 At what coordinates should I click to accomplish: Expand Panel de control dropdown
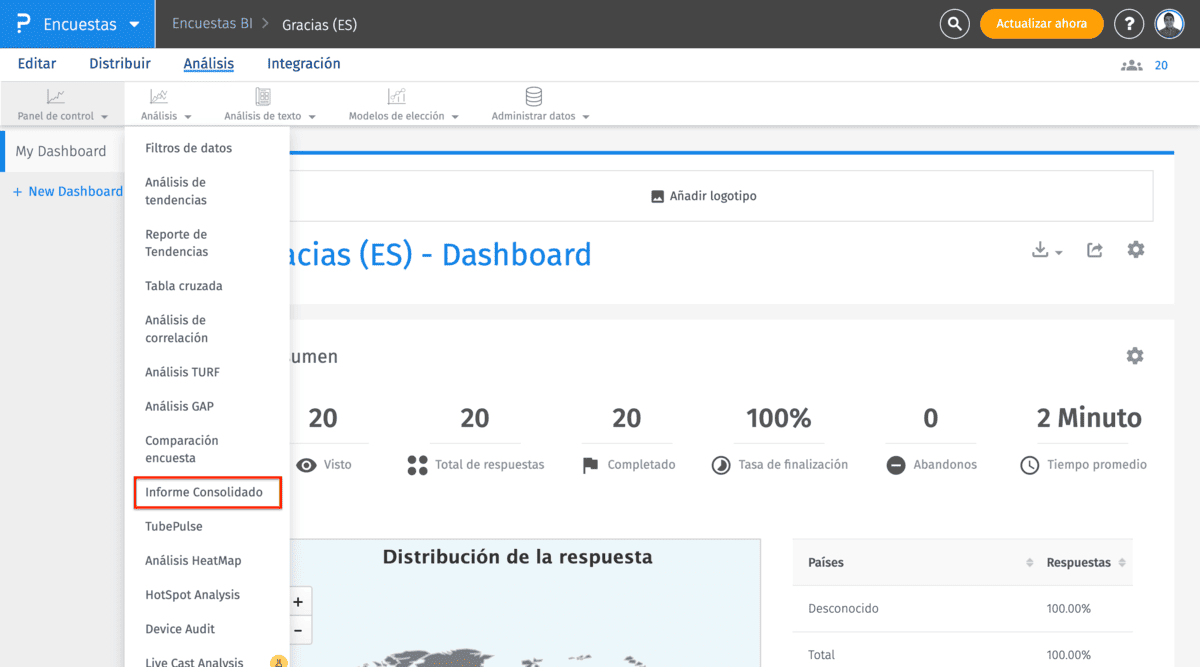pos(62,104)
